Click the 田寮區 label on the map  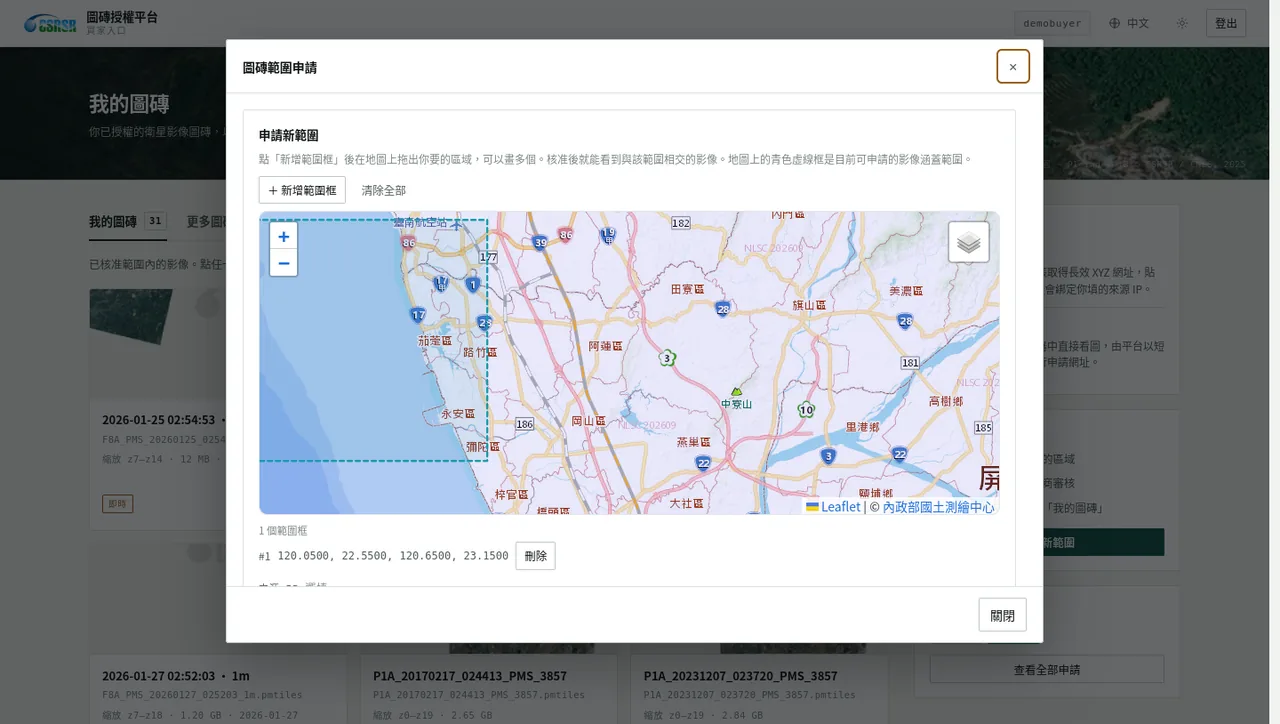click(688, 288)
